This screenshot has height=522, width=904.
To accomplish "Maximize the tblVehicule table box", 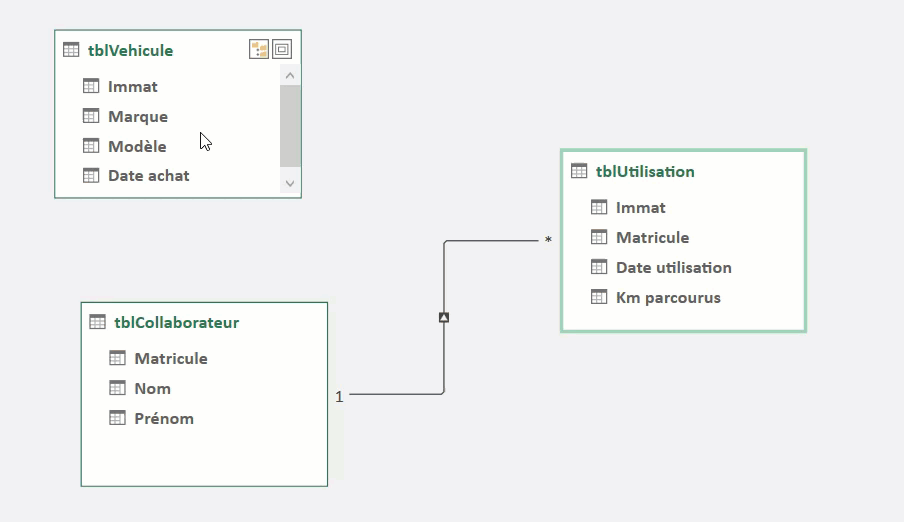I will click(282, 50).
